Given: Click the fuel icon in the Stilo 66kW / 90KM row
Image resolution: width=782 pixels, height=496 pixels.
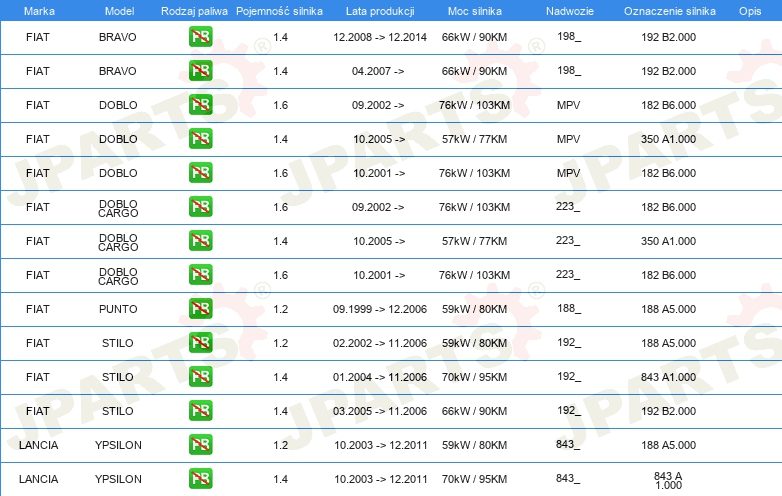Looking at the screenshot, I should (x=200, y=410).
